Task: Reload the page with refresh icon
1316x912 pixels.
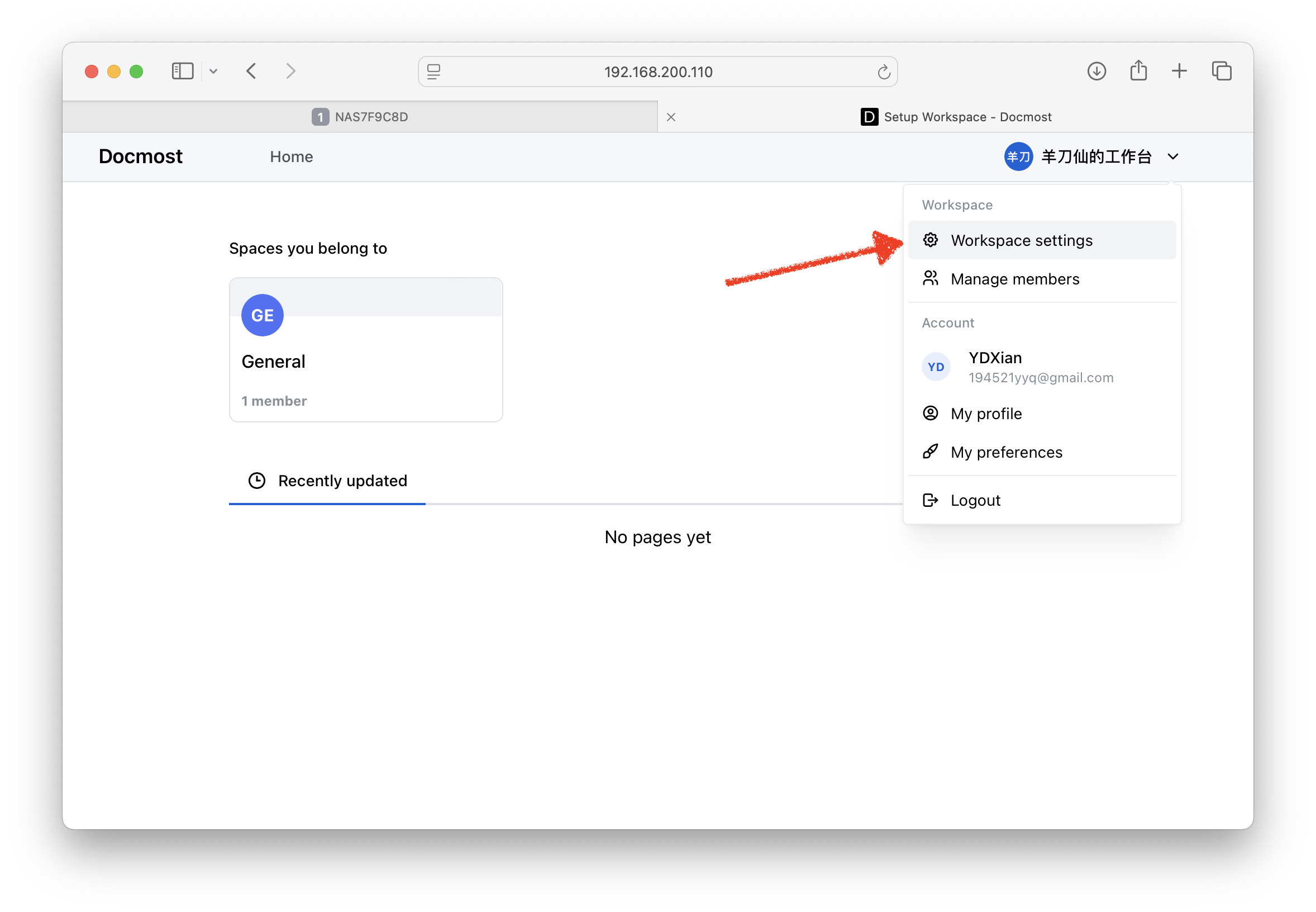Action: pos(884,72)
